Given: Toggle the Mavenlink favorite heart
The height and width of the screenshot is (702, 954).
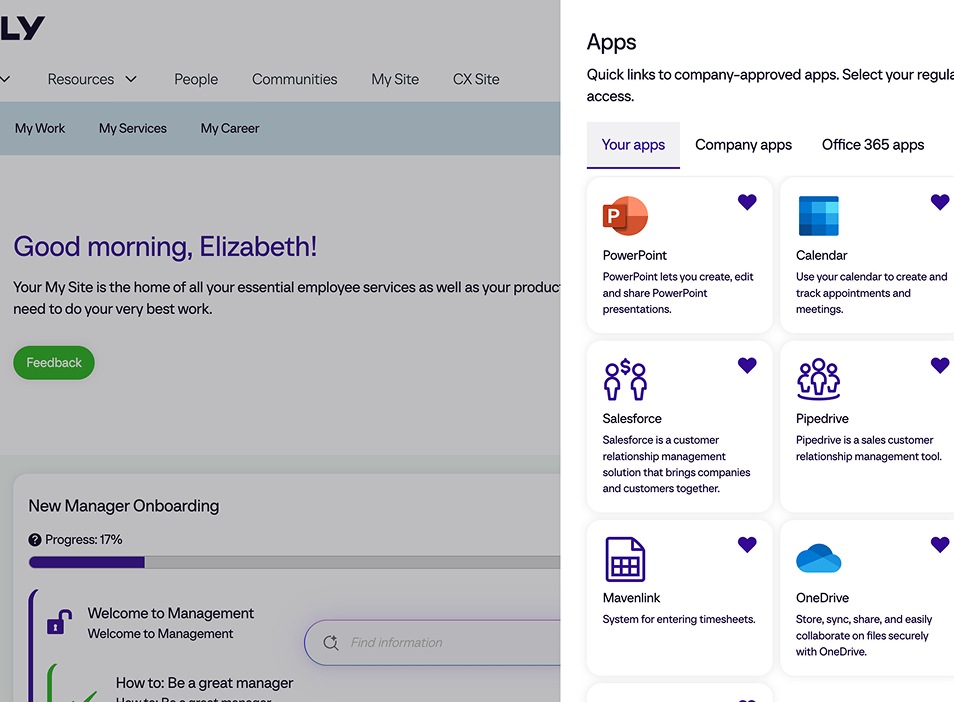Looking at the screenshot, I should click(747, 544).
